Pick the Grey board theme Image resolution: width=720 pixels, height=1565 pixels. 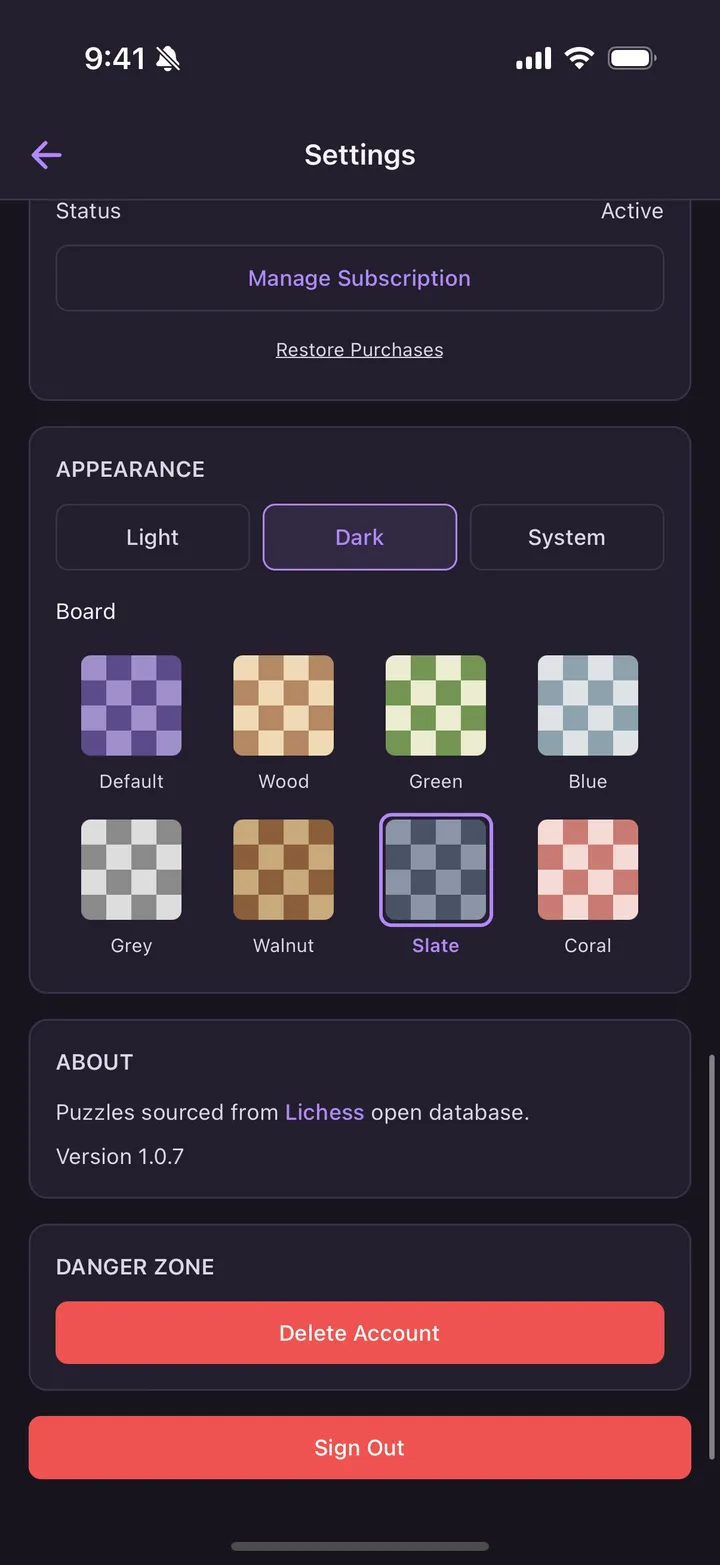pos(131,870)
